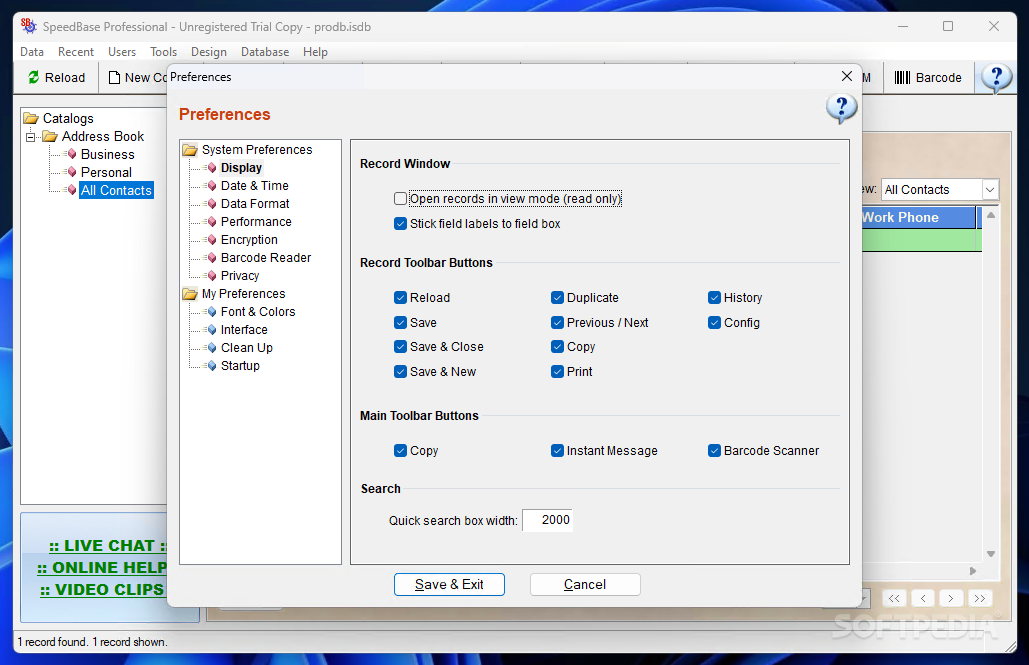Go to last record page button
Screen dimensions: 1029x665
980,598
